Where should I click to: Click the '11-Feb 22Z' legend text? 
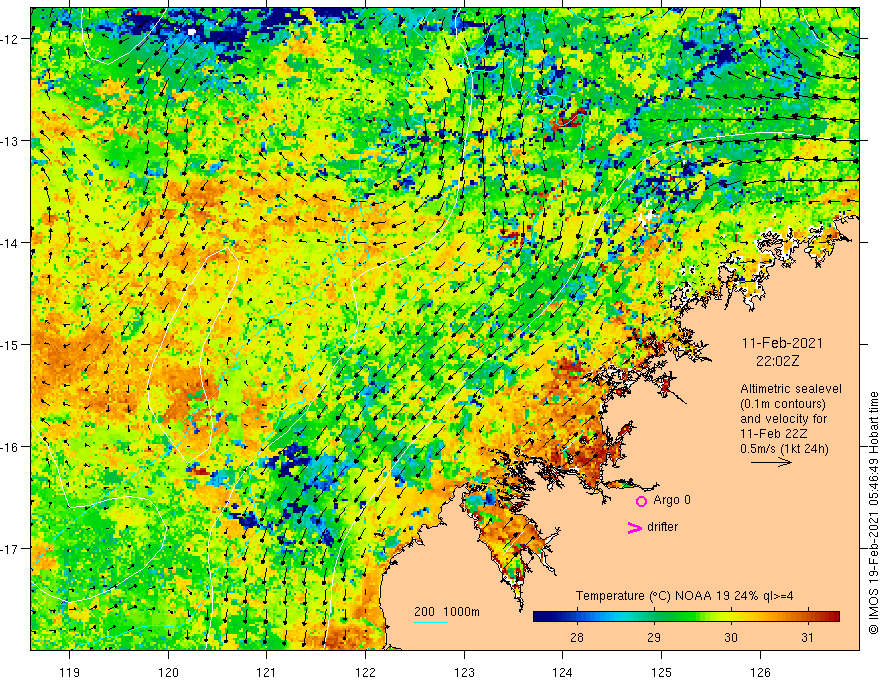point(776,434)
